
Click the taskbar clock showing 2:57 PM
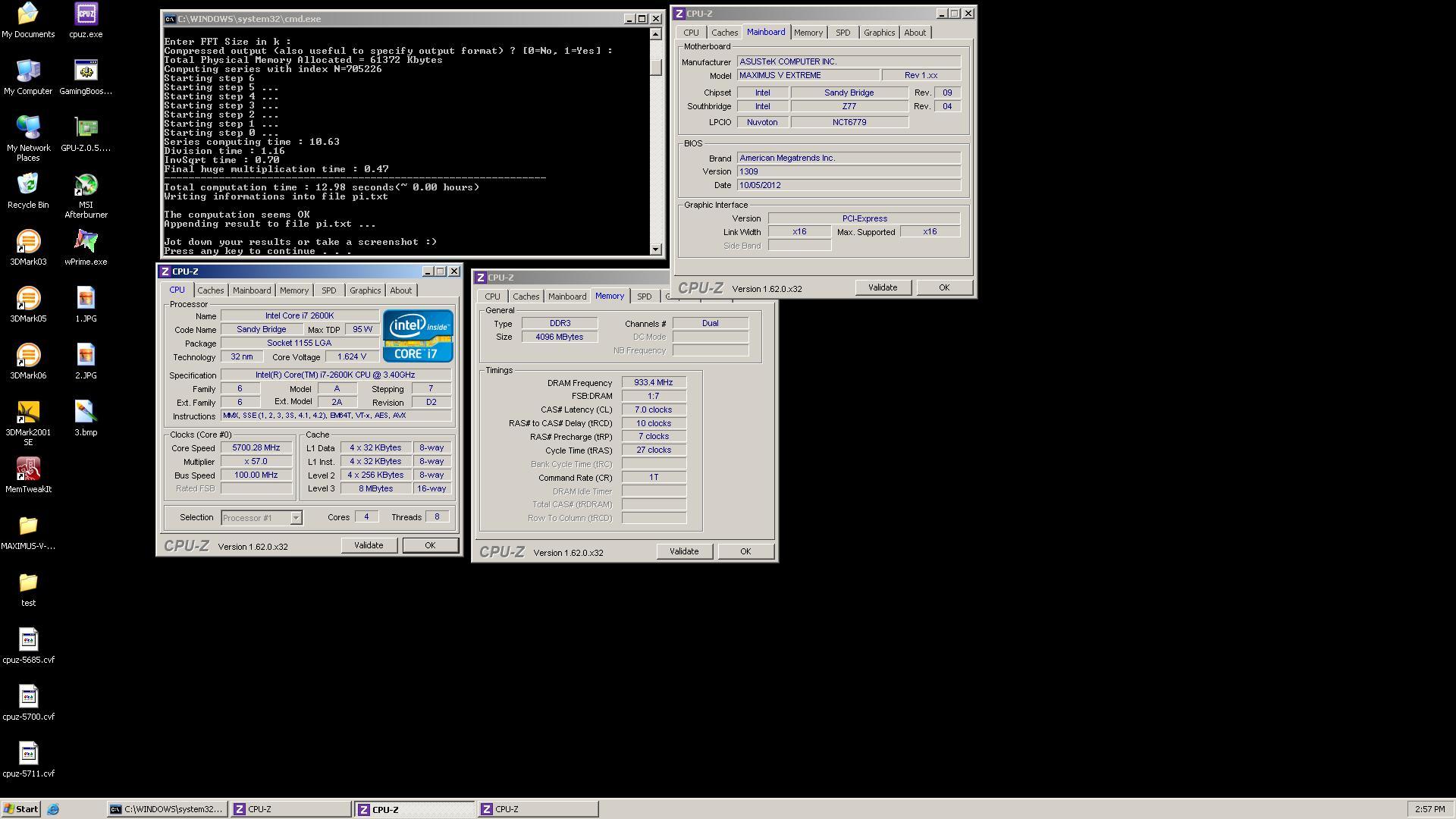[1429, 809]
